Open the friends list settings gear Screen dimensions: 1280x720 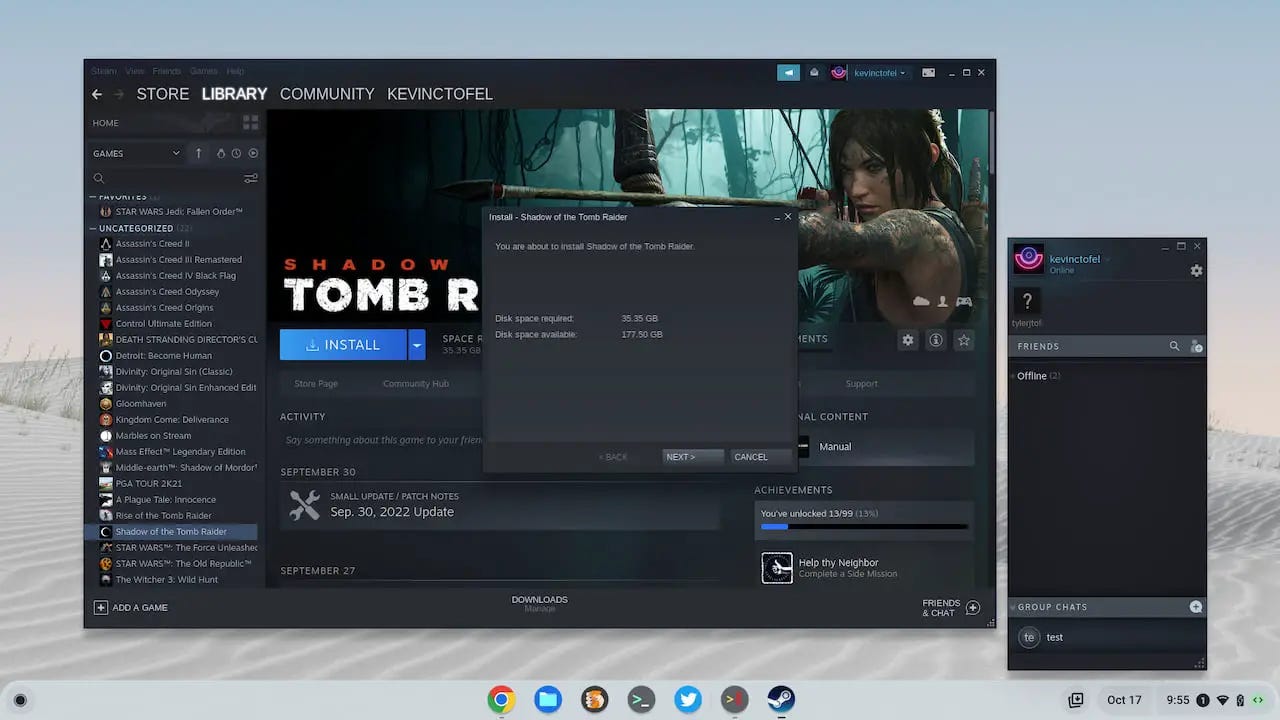(x=1196, y=271)
